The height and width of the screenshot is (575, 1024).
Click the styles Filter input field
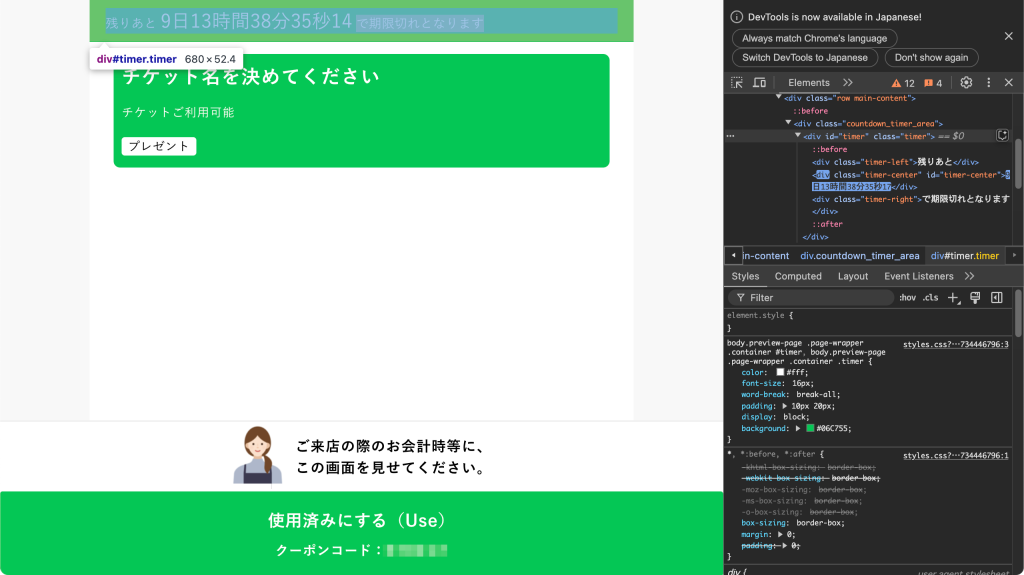tap(815, 298)
